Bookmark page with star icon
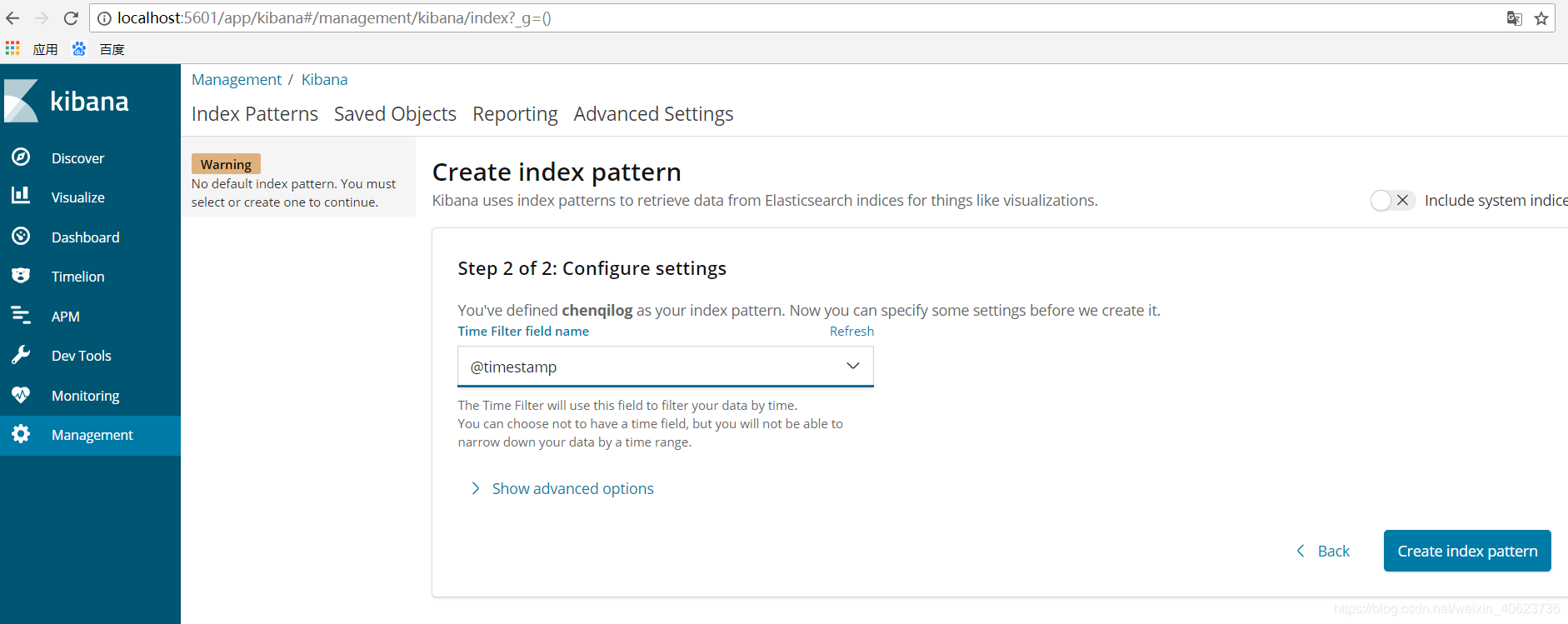 (1541, 18)
